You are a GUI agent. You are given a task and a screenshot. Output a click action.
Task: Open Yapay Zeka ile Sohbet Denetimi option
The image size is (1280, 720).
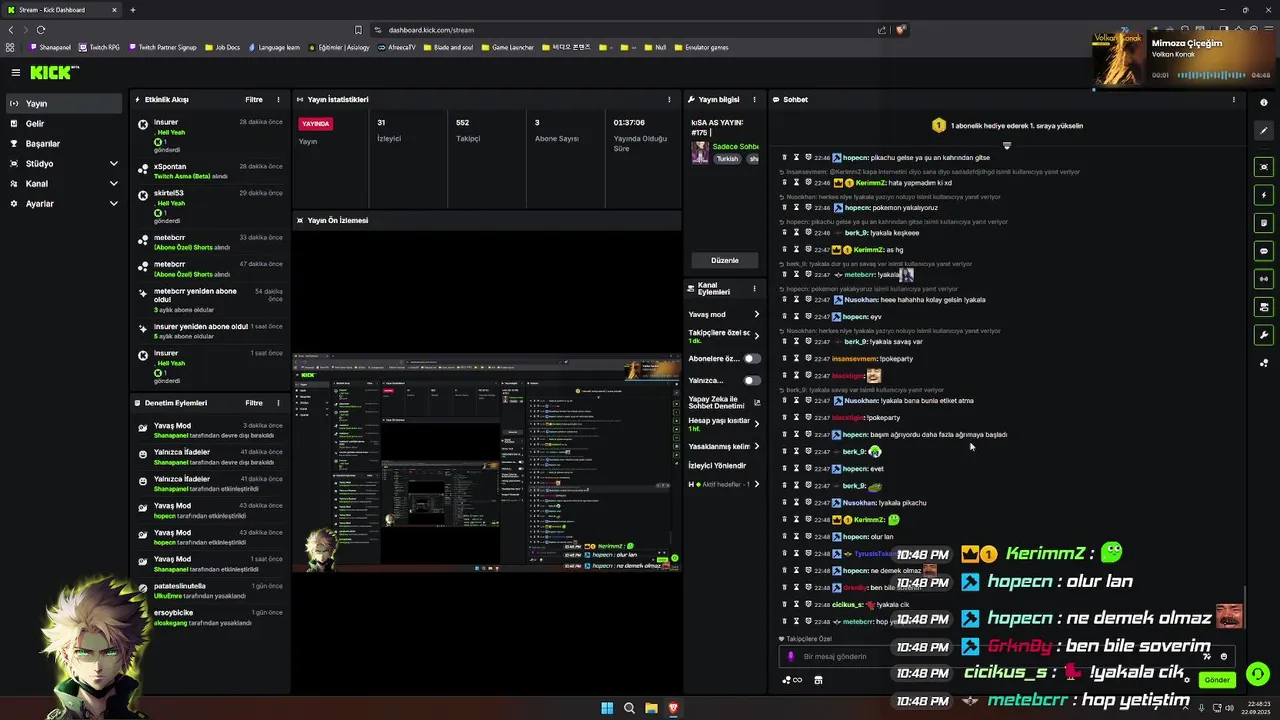click(x=724, y=402)
